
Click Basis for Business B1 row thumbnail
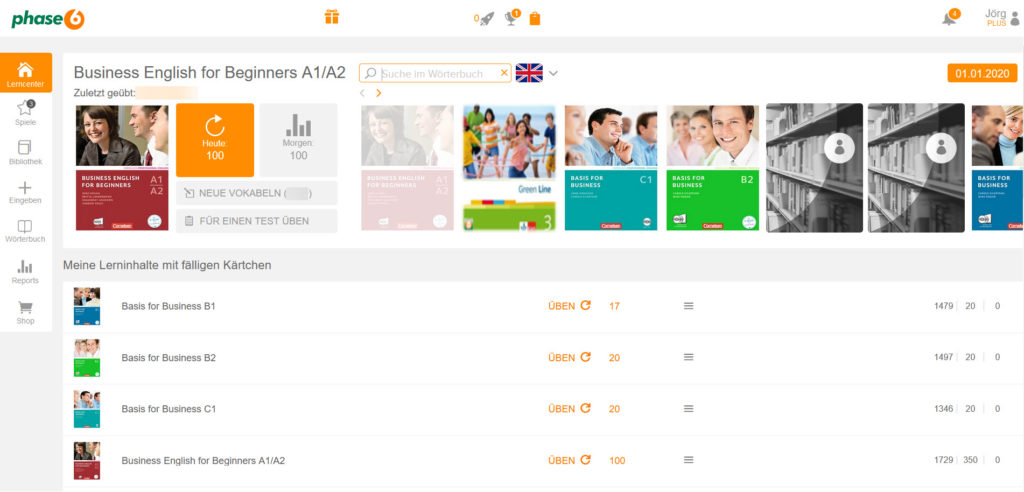click(x=87, y=306)
